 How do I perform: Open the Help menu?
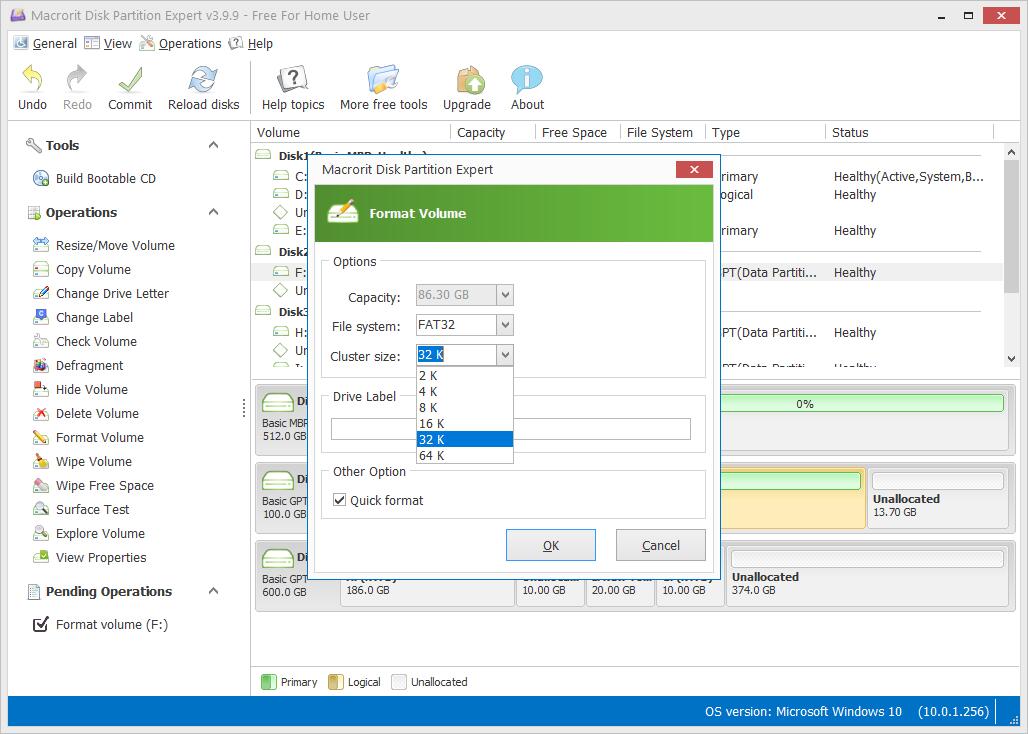pyautogui.click(x=250, y=43)
